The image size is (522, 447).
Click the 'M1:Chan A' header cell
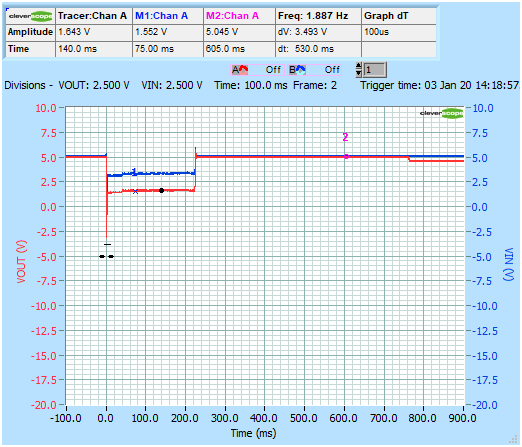point(168,16)
